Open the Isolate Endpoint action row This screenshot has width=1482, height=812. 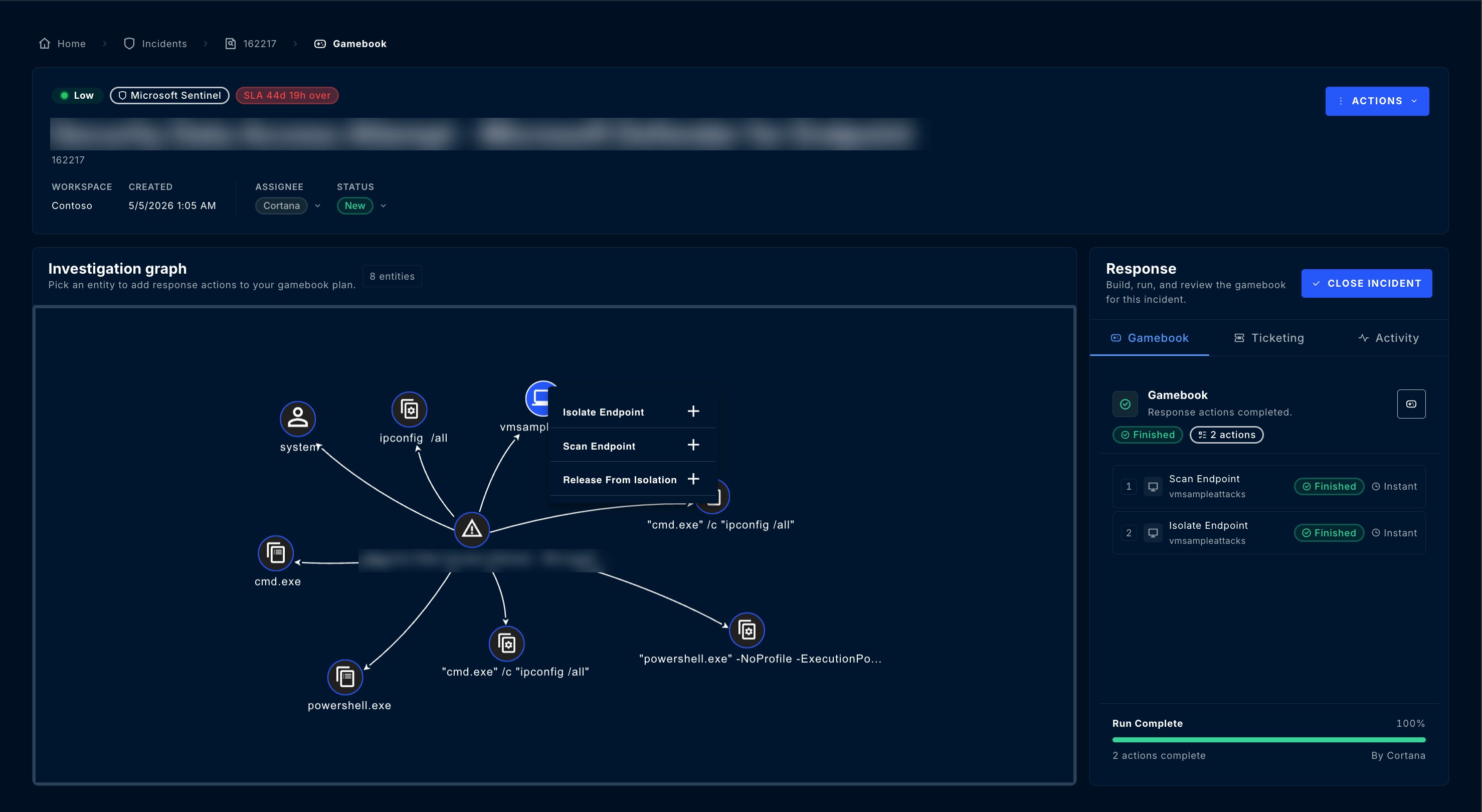[1268, 533]
